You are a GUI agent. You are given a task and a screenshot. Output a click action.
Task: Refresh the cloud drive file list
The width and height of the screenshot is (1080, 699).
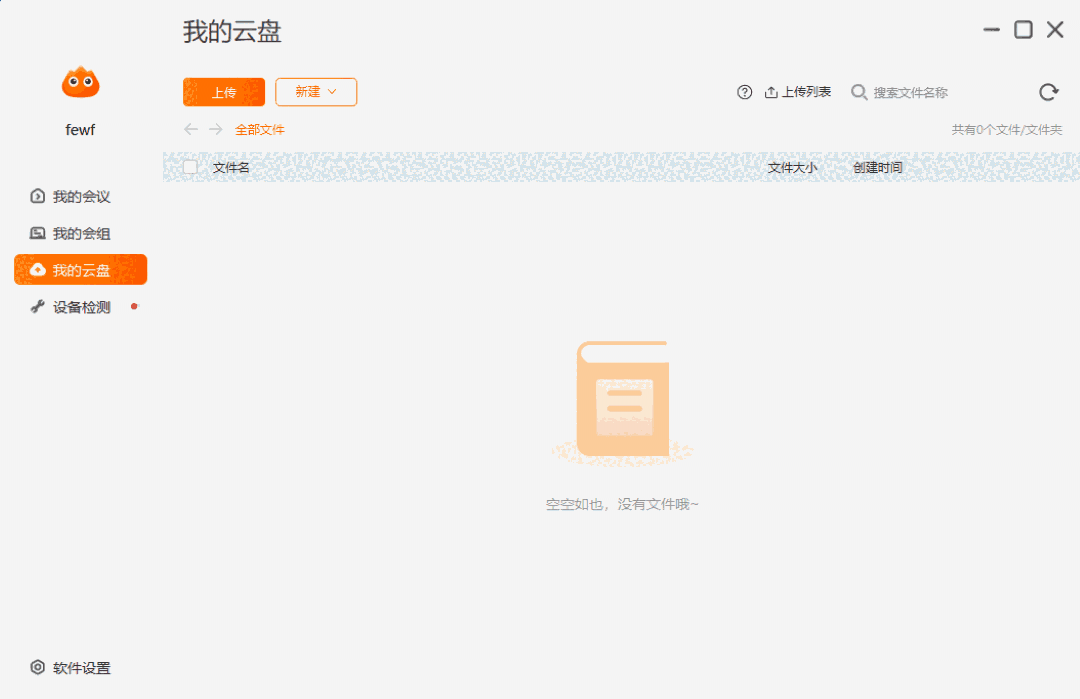point(1048,91)
